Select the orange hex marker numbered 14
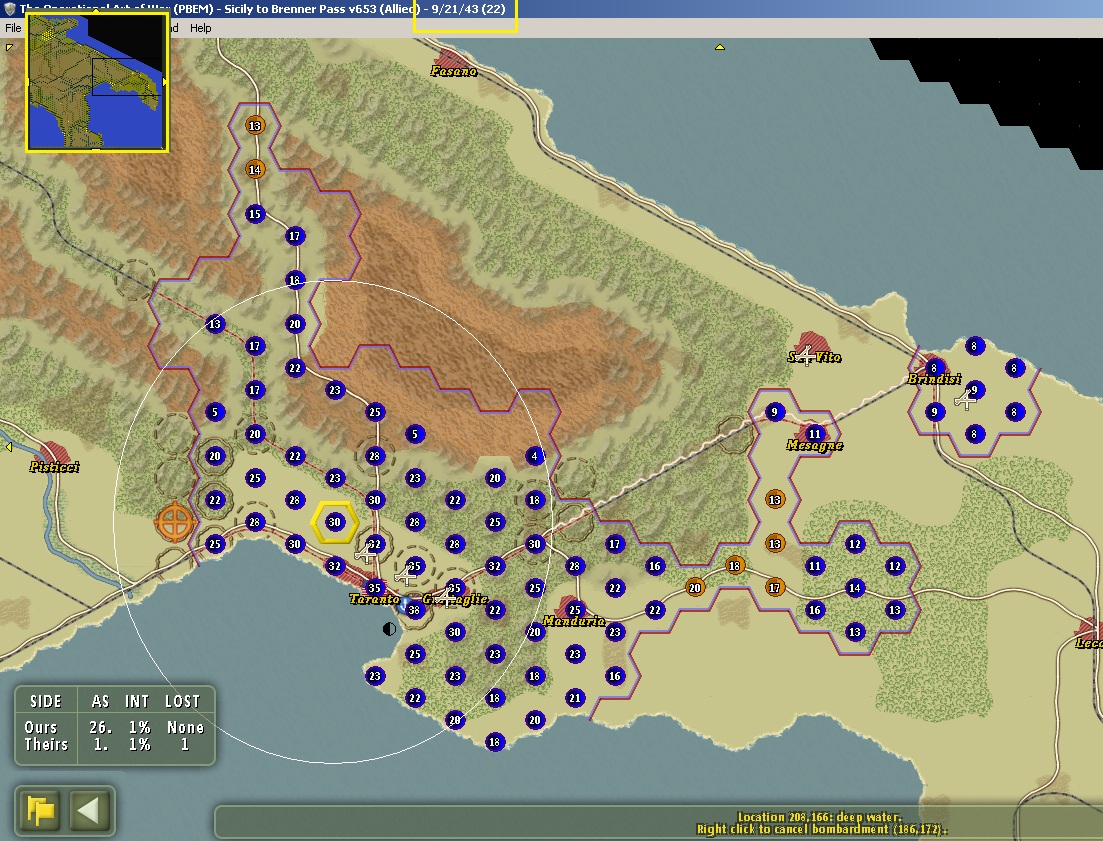 pyautogui.click(x=255, y=169)
